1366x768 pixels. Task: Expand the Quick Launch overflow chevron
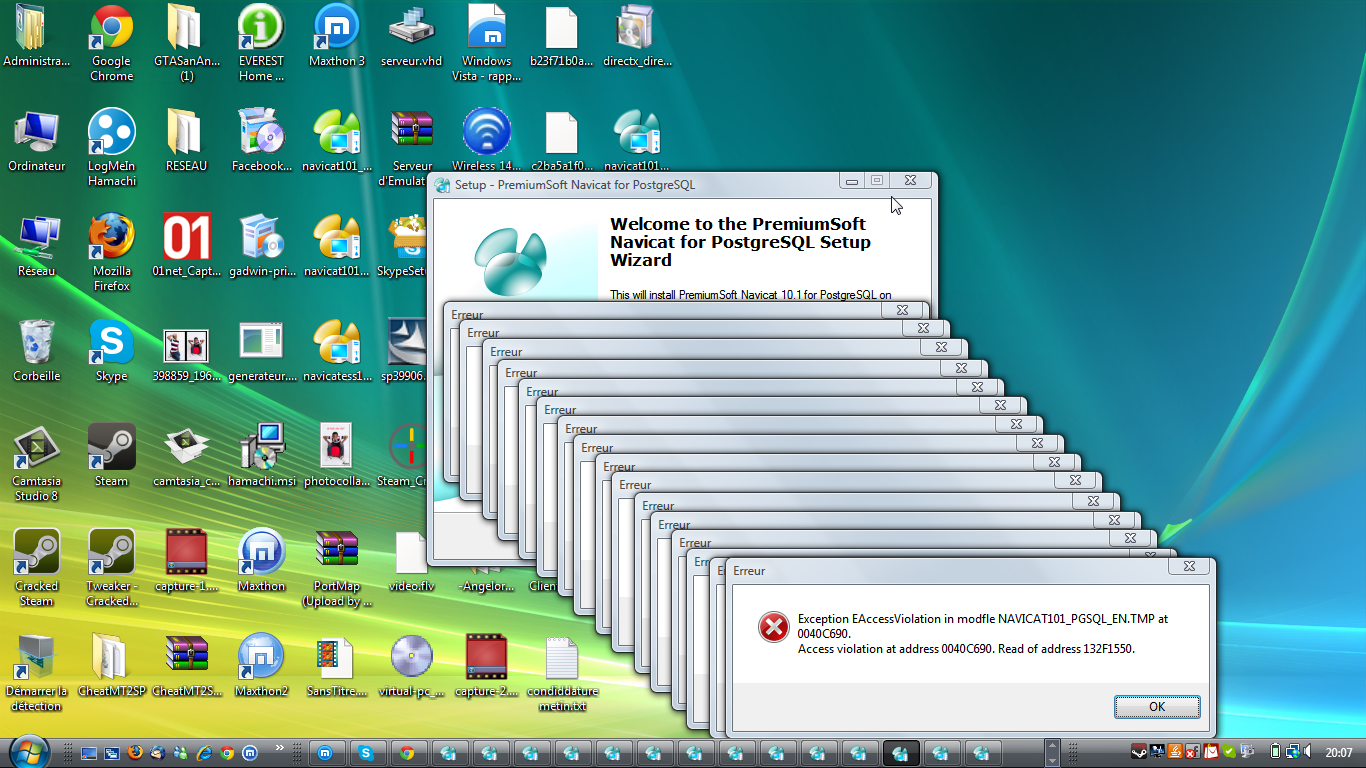279,747
